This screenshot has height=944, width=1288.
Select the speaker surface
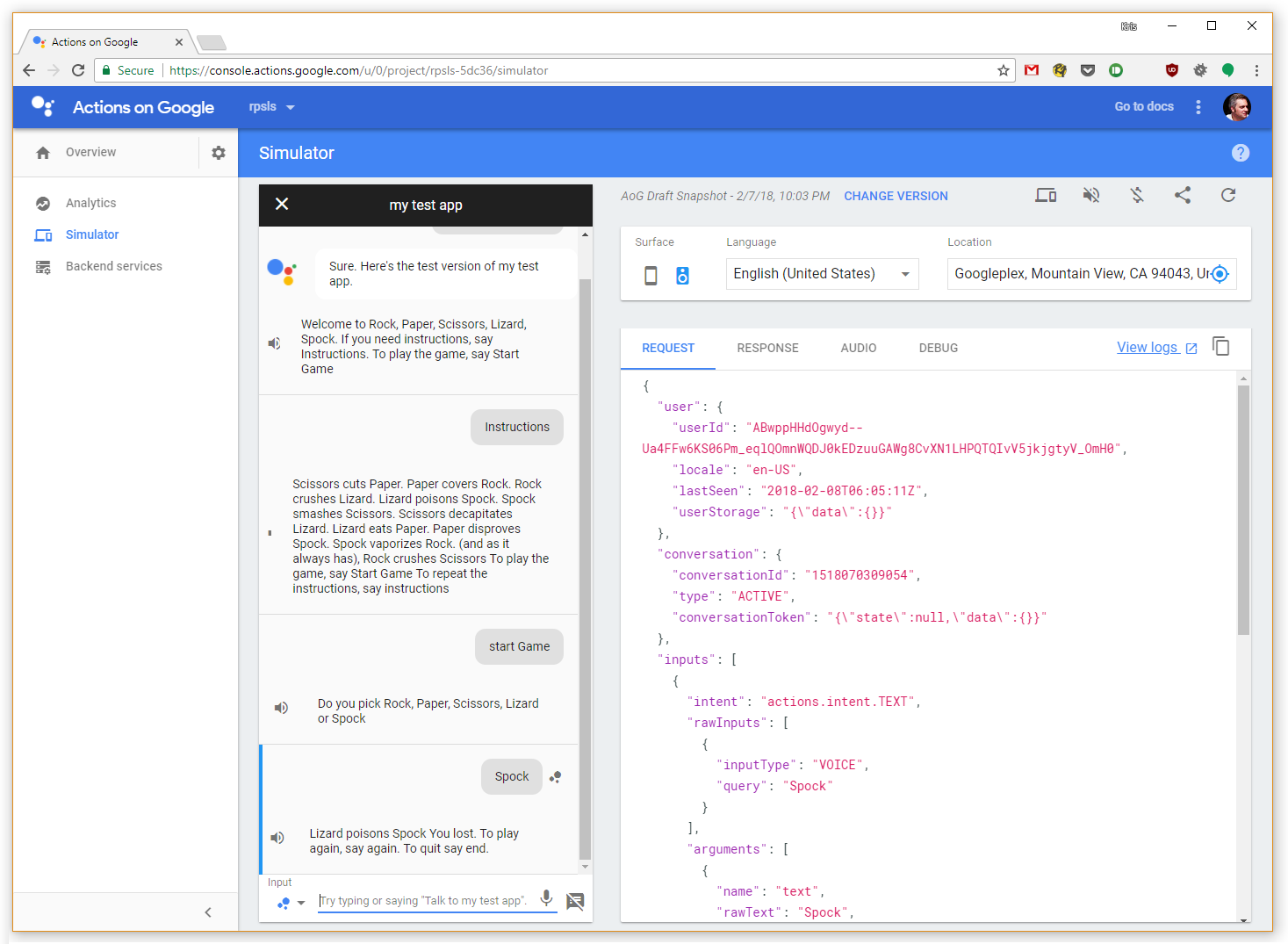(682, 276)
